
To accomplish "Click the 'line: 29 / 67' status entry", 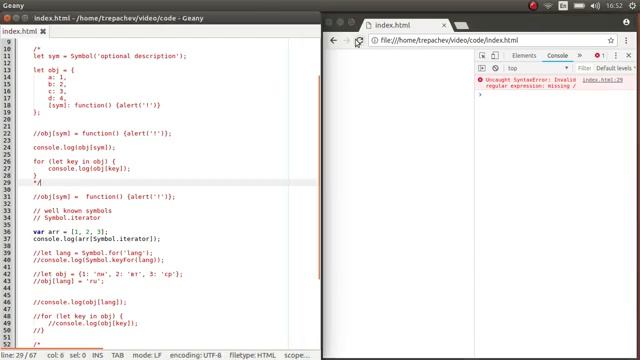I will click(x=19, y=355).
